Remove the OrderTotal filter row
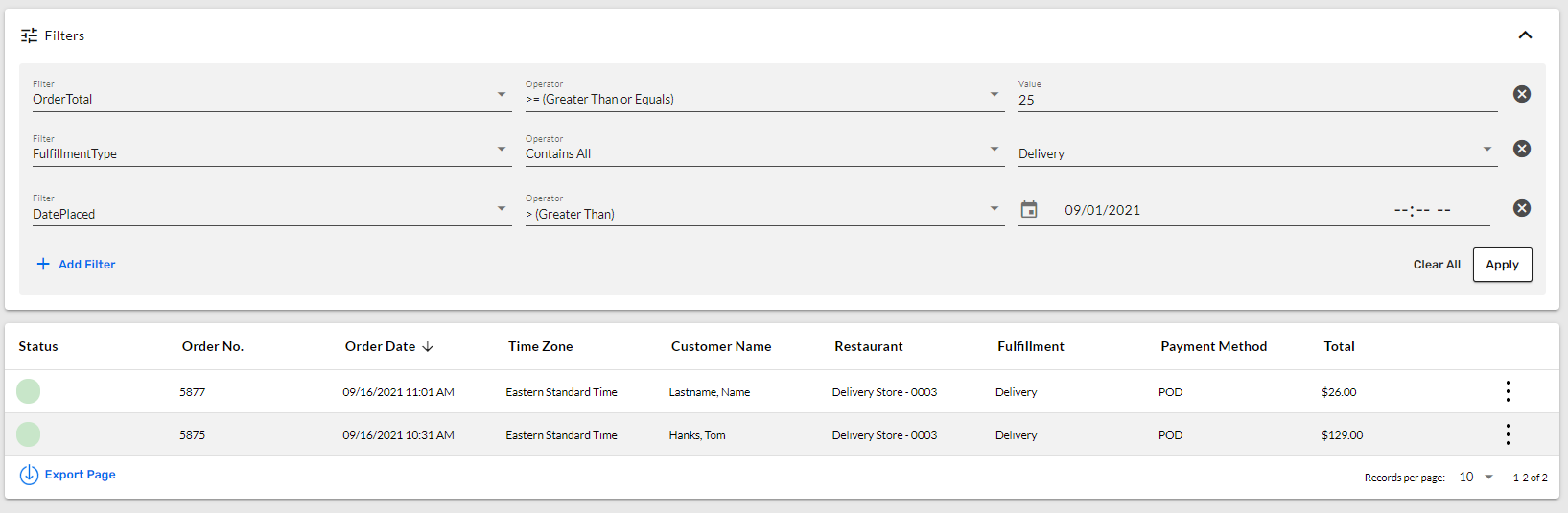The height and width of the screenshot is (513, 1568). [x=1522, y=94]
